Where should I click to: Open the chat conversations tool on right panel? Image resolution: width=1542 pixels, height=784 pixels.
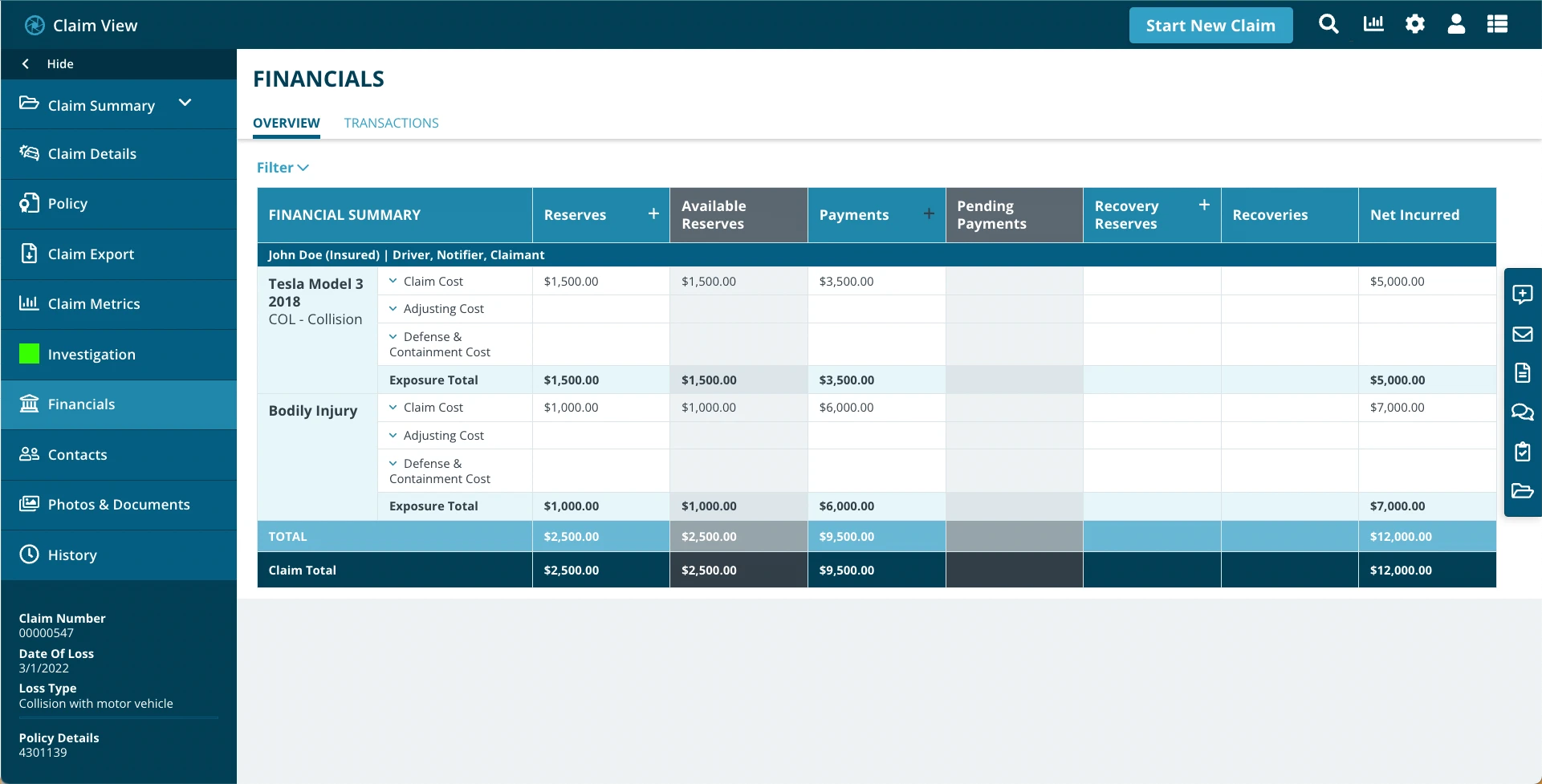[1524, 412]
